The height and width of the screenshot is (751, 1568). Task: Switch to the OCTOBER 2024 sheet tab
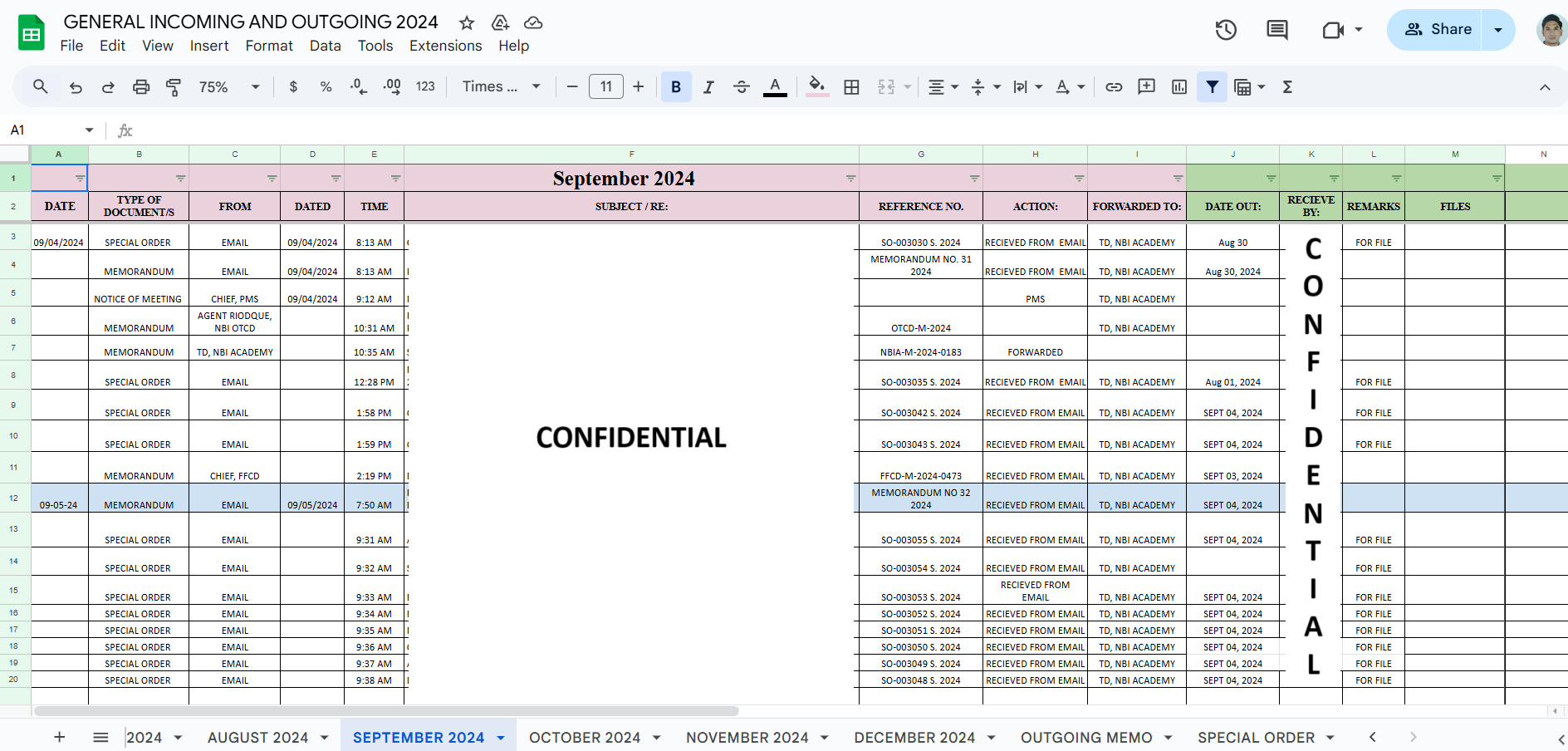tap(585, 738)
